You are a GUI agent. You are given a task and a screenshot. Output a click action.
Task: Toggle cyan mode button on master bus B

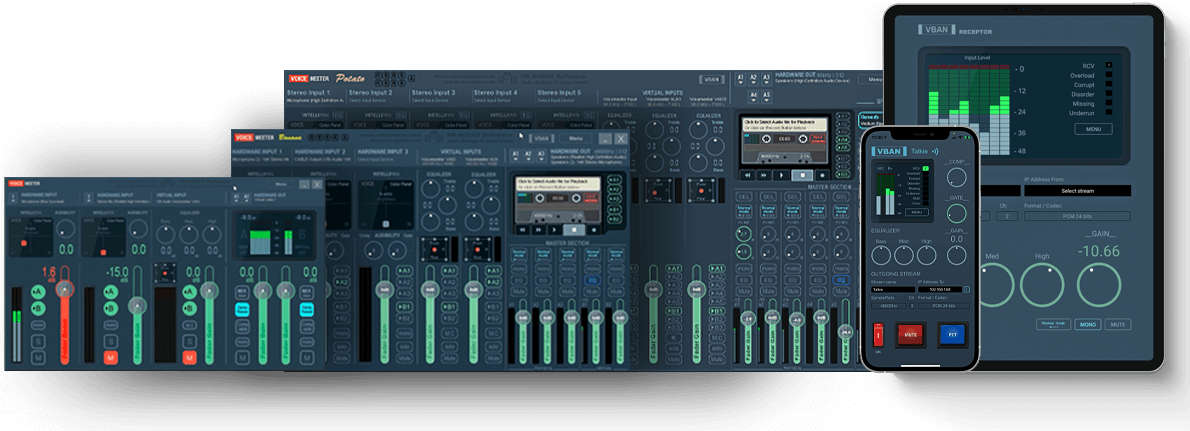click(307, 310)
